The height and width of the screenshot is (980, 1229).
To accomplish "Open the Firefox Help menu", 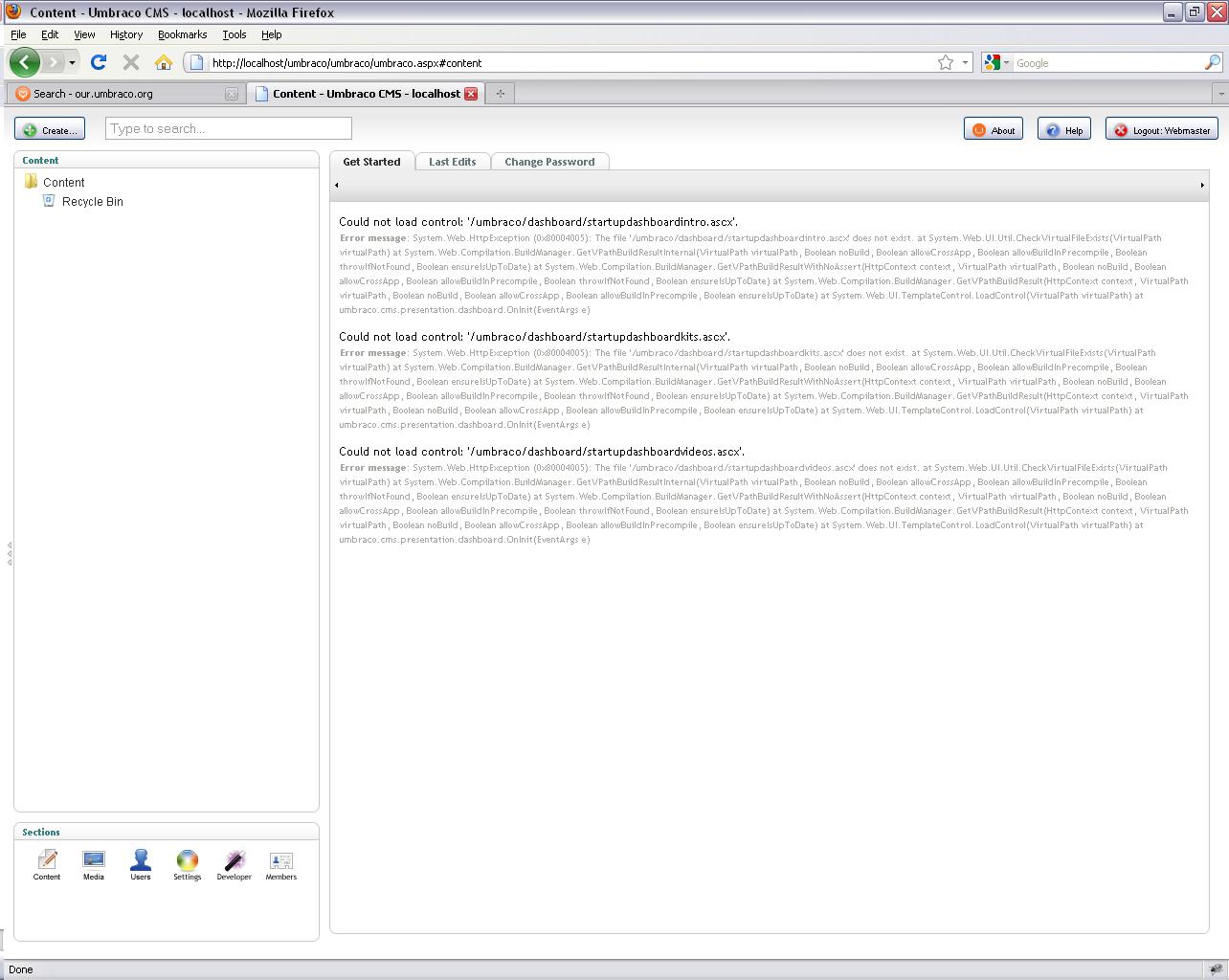I will pos(272,34).
